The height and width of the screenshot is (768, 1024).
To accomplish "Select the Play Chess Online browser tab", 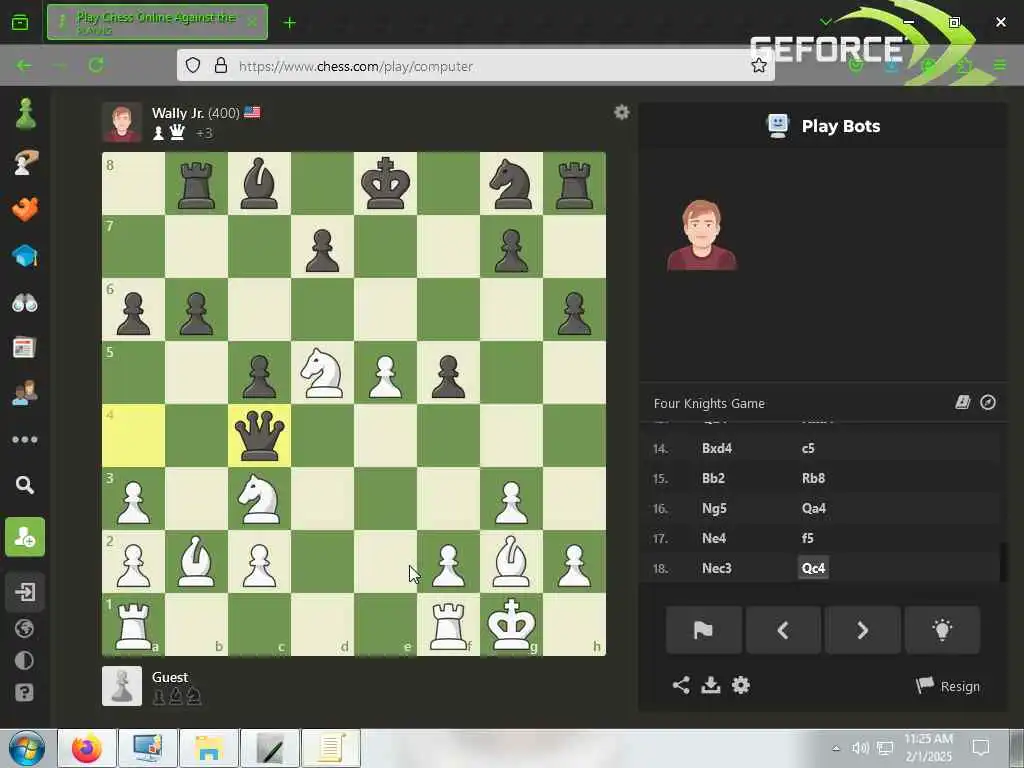I will pos(157,22).
